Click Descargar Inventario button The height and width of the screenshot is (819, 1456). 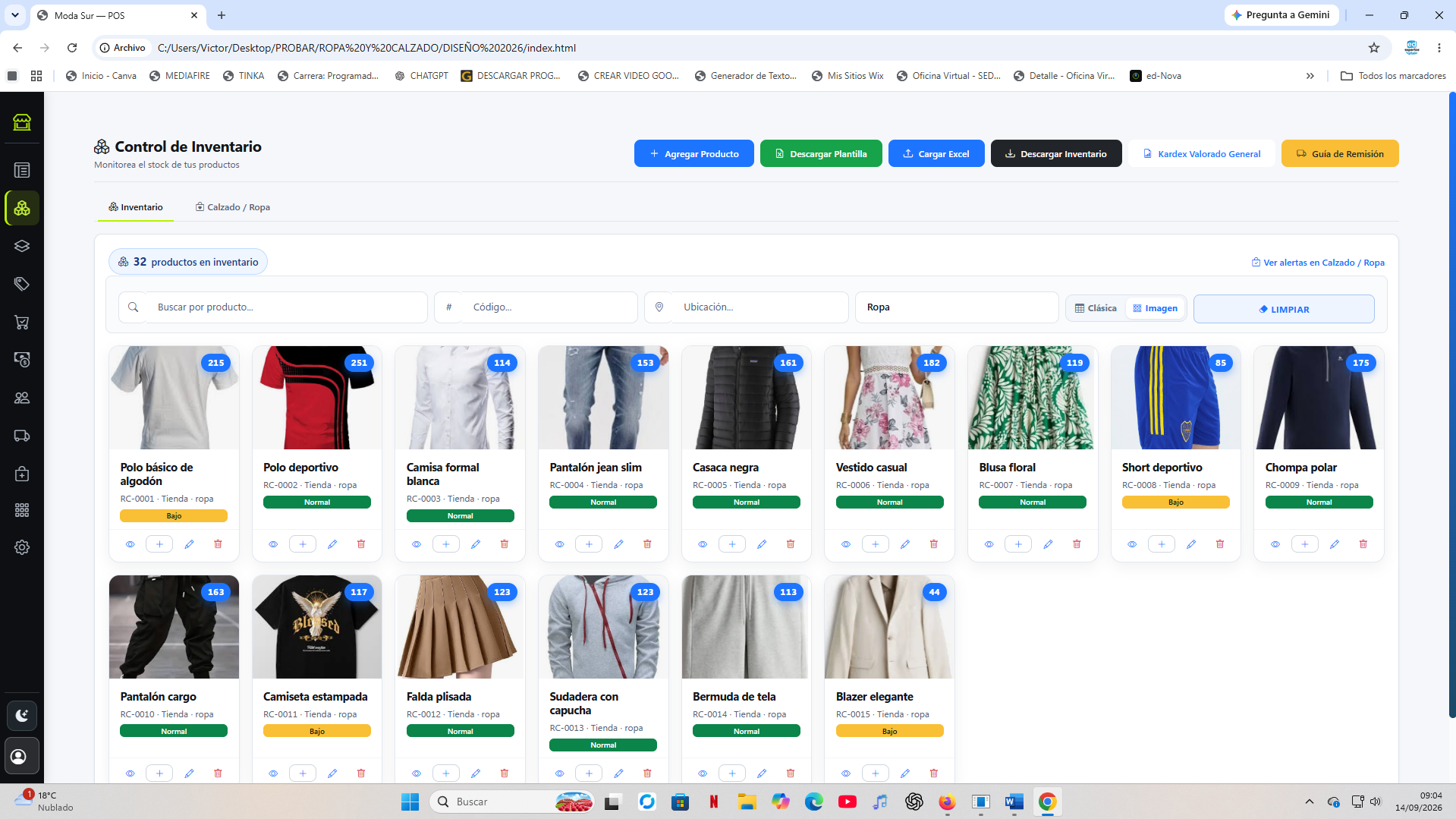[x=1056, y=153]
